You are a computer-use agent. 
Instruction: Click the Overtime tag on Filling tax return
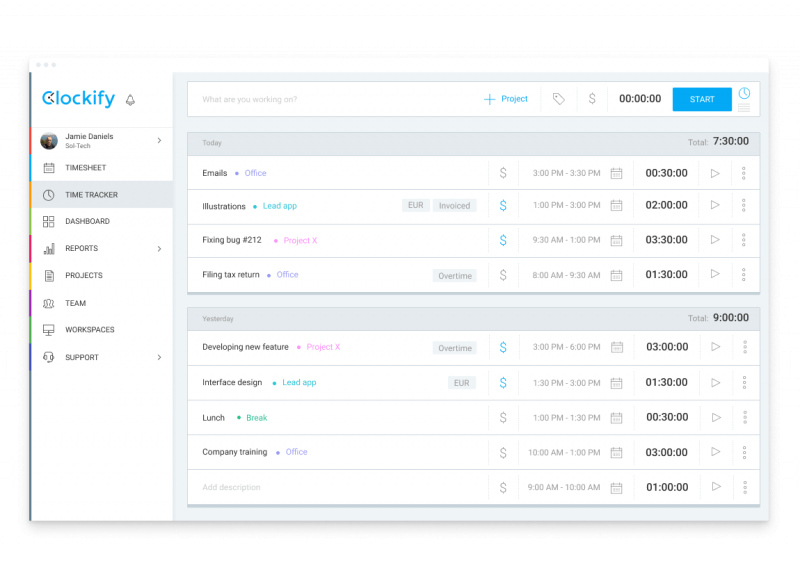[x=455, y=276]
